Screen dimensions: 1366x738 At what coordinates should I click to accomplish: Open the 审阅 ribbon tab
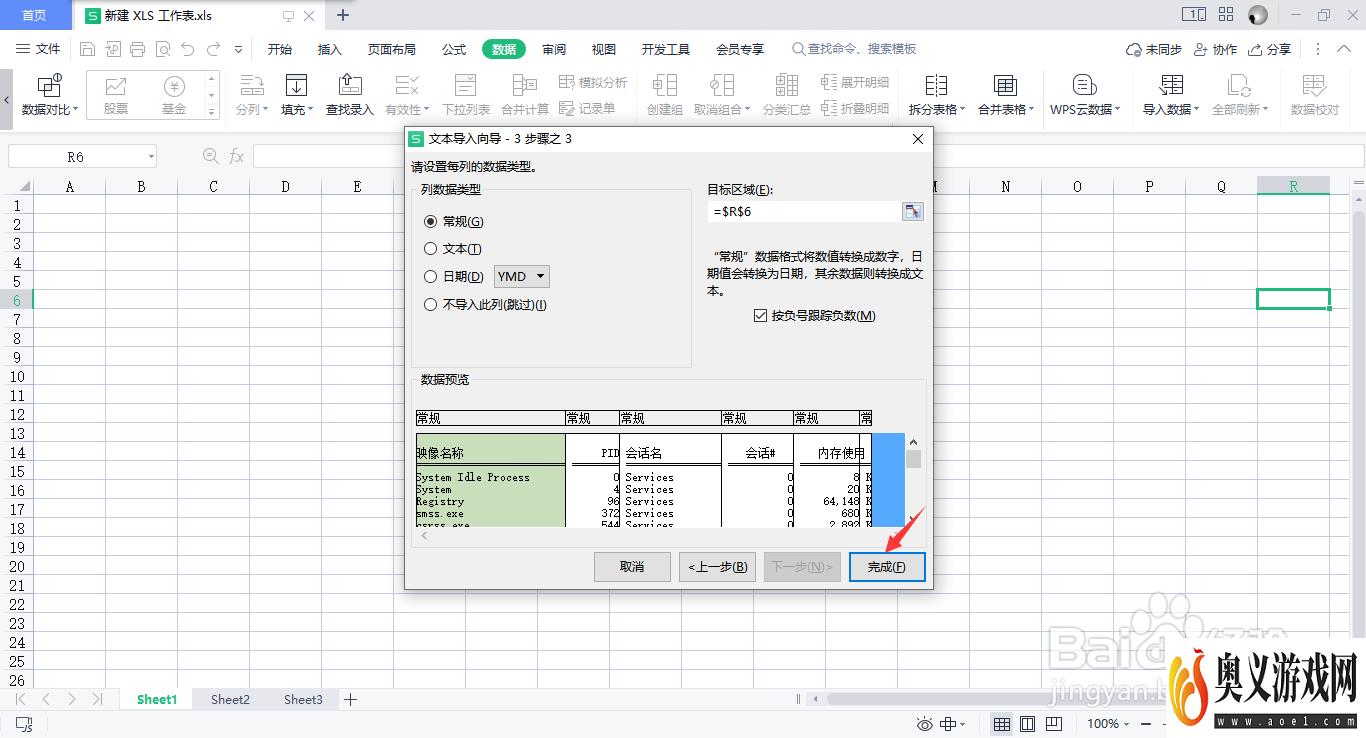click(554, 49)
